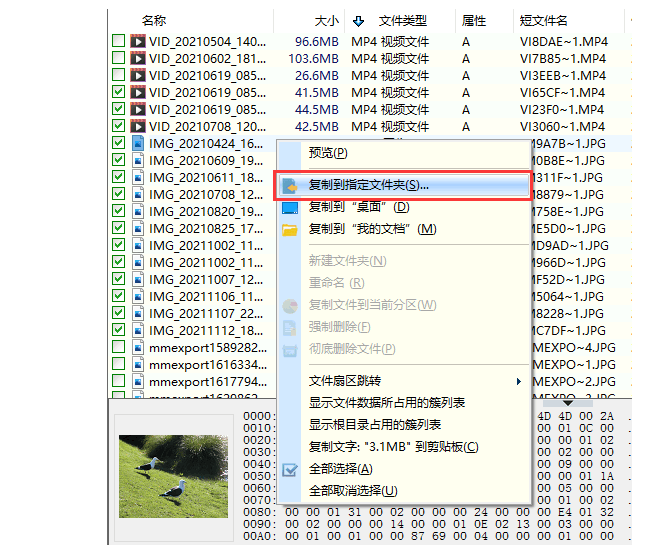Viewport: 657px width, 553px height.
Task: Tick the checkbox for mmexport1589282
Action: point(118,347)
